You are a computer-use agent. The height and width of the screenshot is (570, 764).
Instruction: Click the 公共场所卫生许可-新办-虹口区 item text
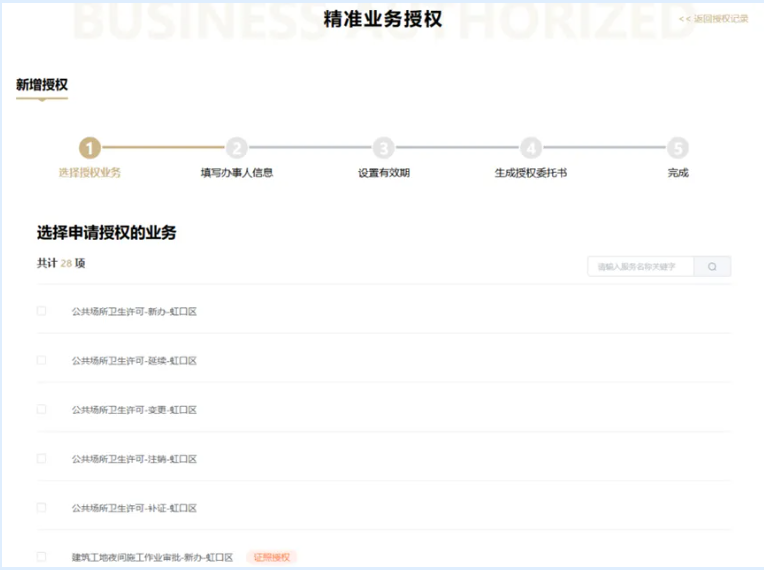(134, 312)
